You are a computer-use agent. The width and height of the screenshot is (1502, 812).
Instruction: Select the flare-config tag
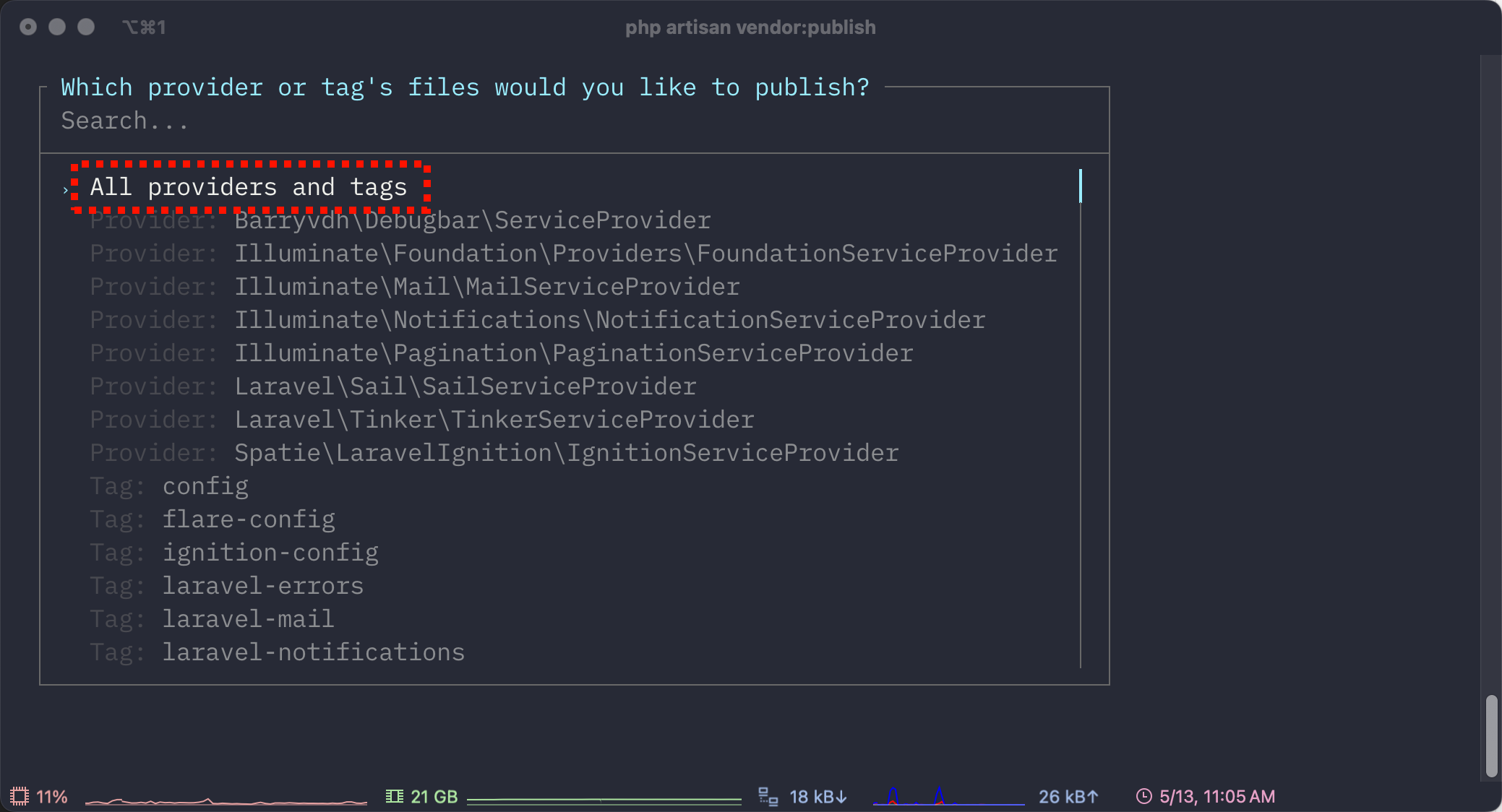tap(213, 519)
